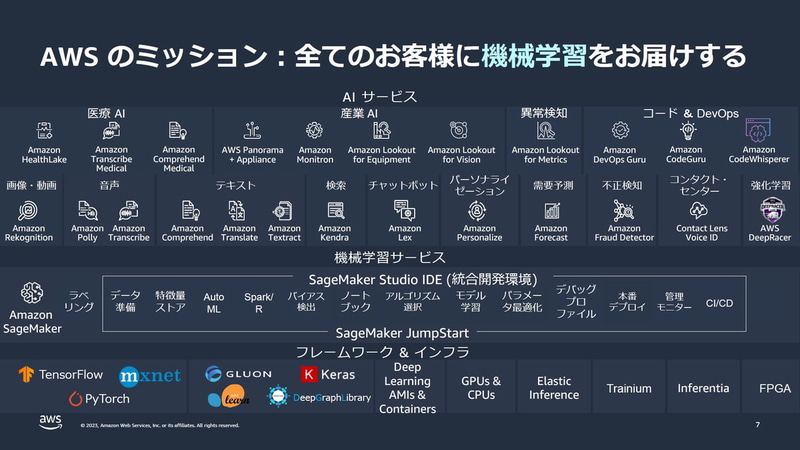This screenshot has height=450, width=800.
Task: Click the Amazon Forecast chart icon
Action: tap(552, 211)
